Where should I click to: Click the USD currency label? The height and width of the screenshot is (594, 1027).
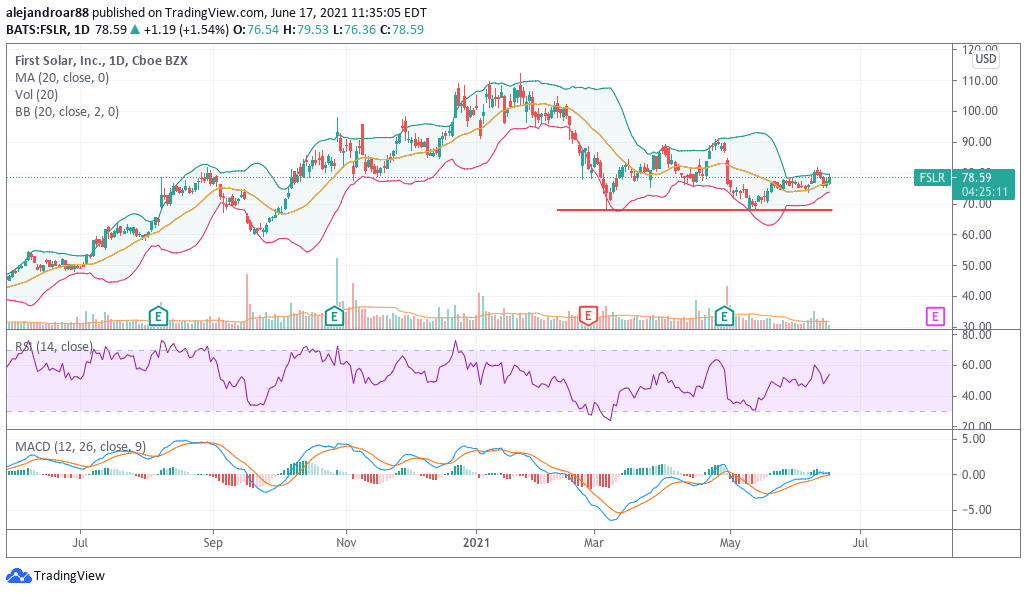tap(985, 59)
